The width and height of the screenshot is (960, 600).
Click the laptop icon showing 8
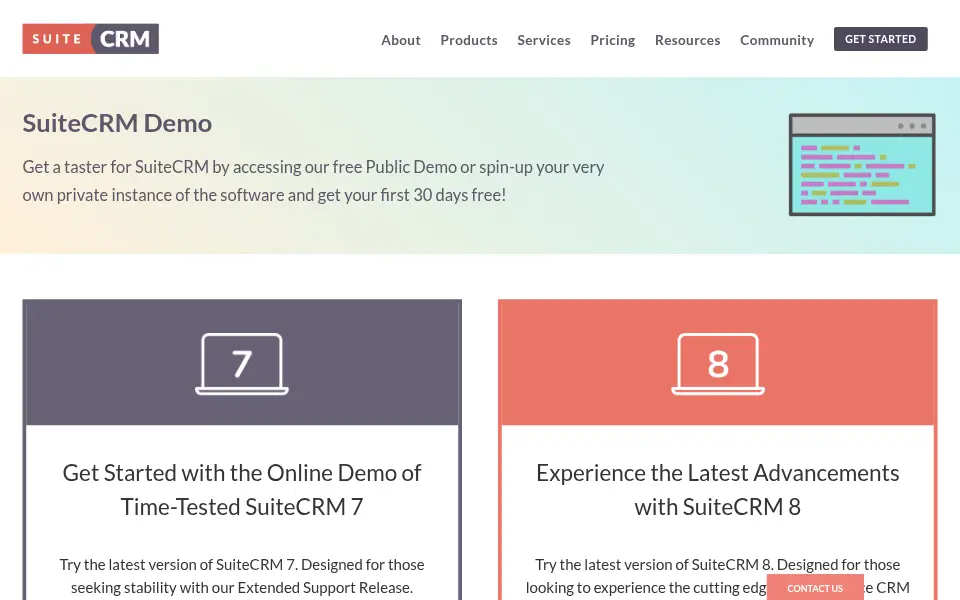[718, 364]
